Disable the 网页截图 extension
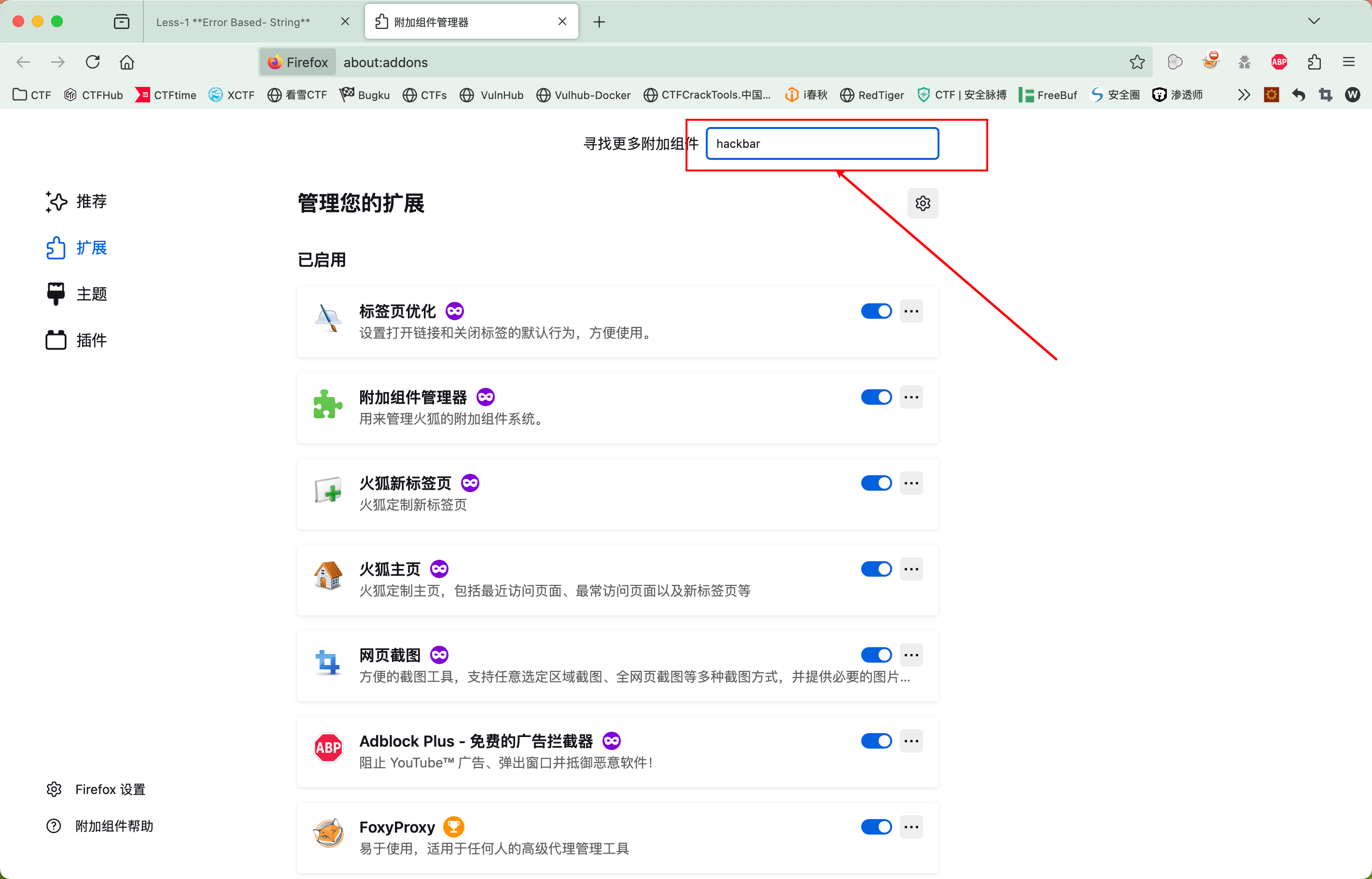This screenshot has height=879, width=1372. point(876,655)
